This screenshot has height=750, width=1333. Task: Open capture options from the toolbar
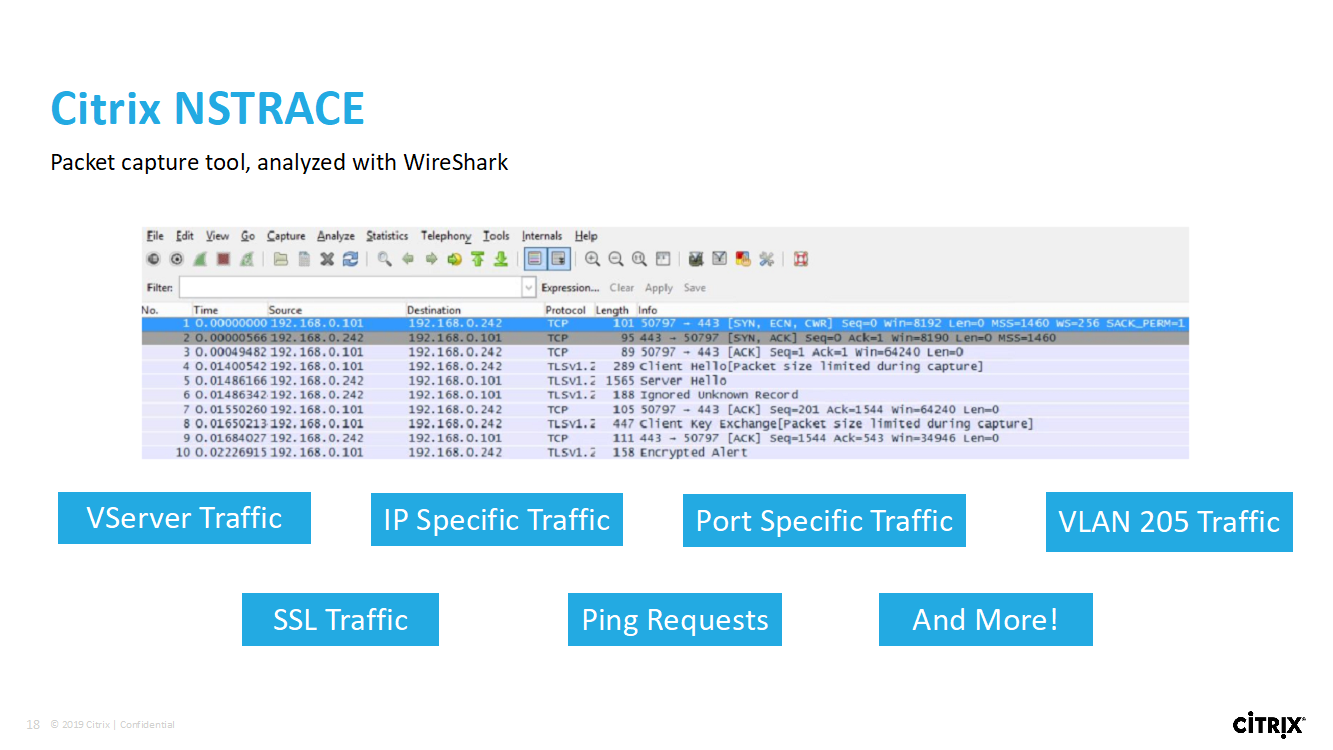tap(176, 259)
